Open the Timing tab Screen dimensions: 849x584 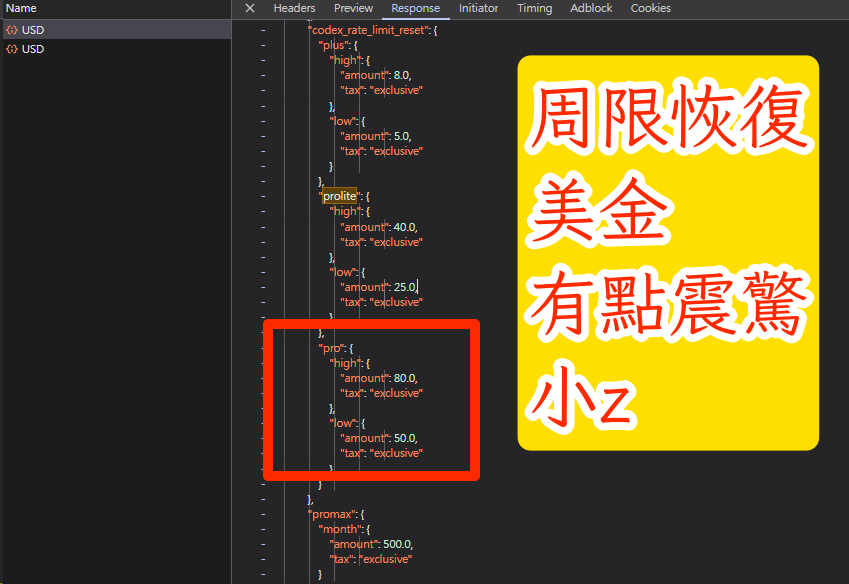(534, 8)
